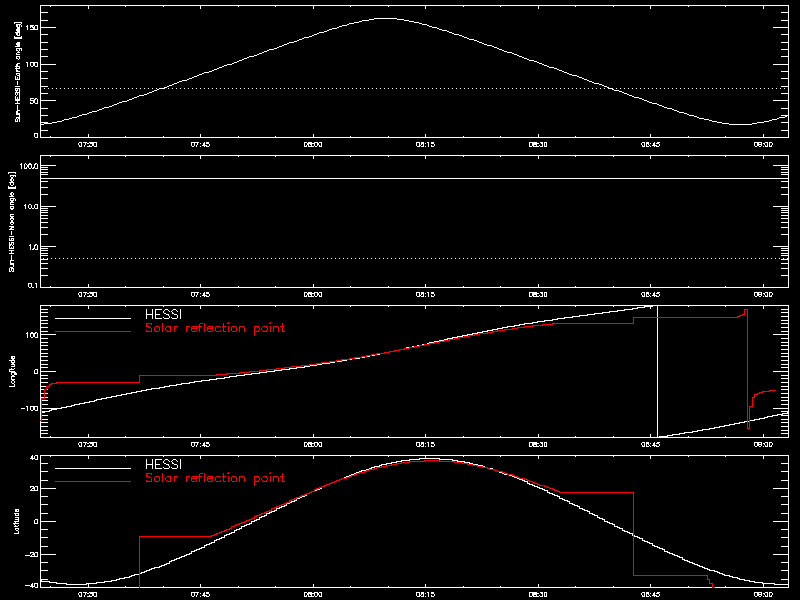This screenshot has height=600, width=800.
Task: Click '08:45' time label under Earth angle plot
Action: click(x=651, y=145)
